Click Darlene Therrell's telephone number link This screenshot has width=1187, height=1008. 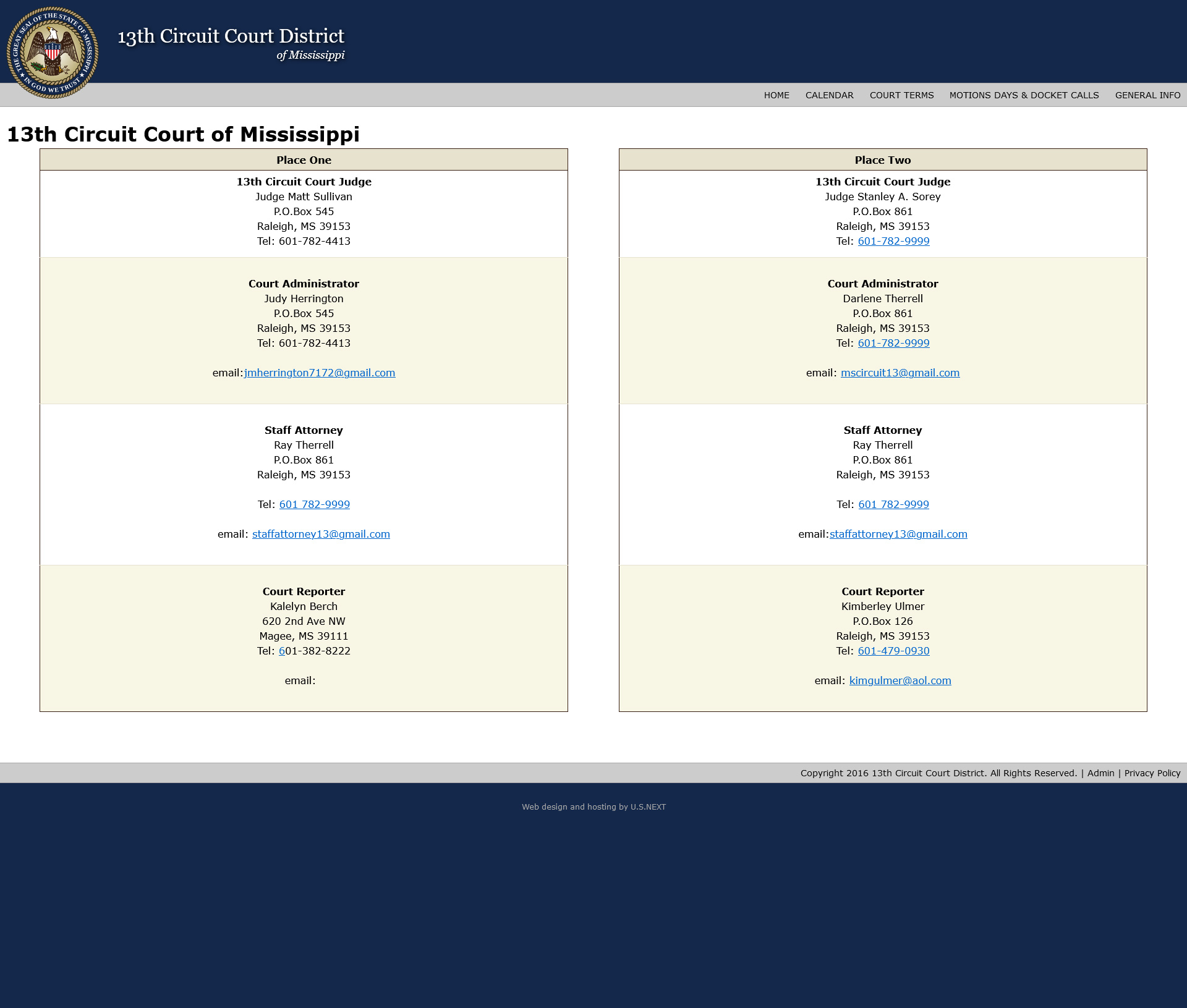[893, 343]
